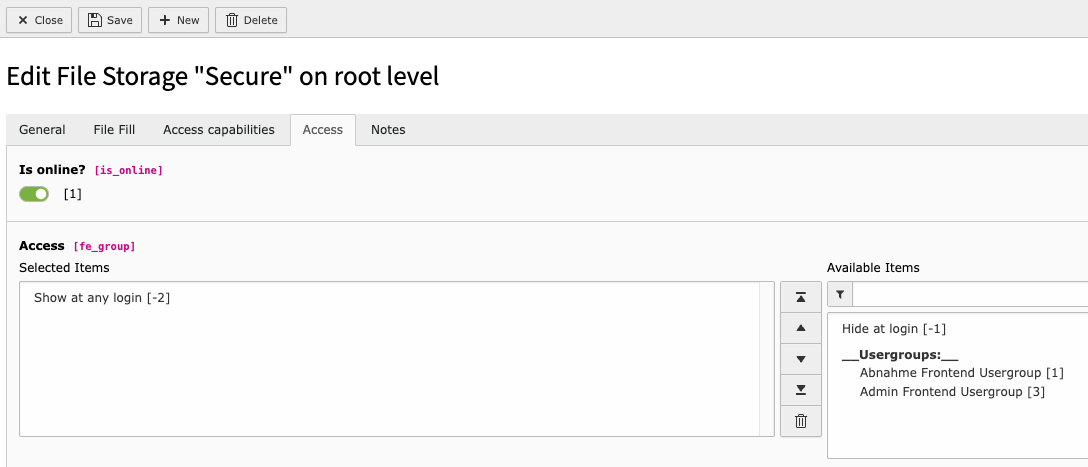Screen dimensions: 1088x467
Task: Close the File Storage edit form
Action: [40, 20]
